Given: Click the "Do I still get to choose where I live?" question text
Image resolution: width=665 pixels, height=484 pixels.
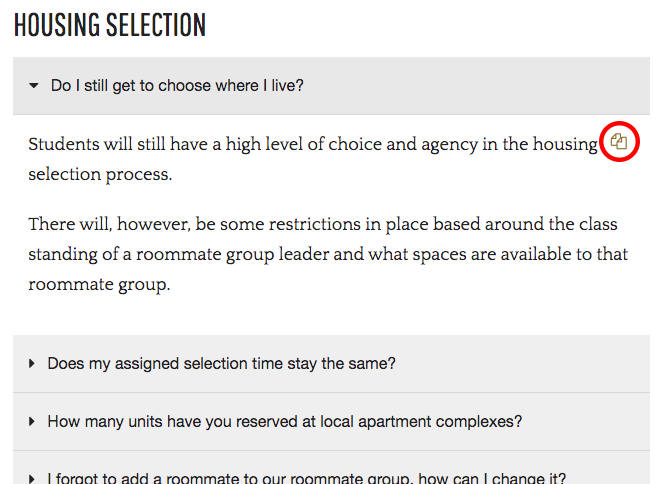Looking at the screenshot, I should tap(177, 86).
